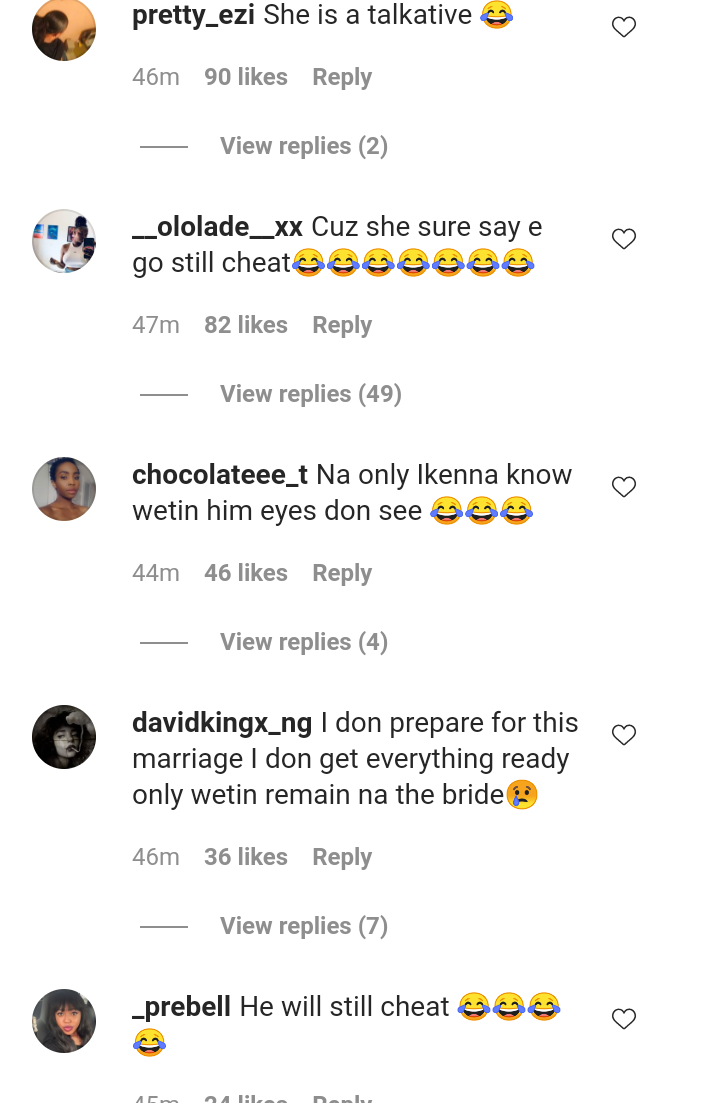The height and width of the screenshot is (1103, 720).
Task: Expand the 7 replies under davidkingx_ng
Action: 303,926
